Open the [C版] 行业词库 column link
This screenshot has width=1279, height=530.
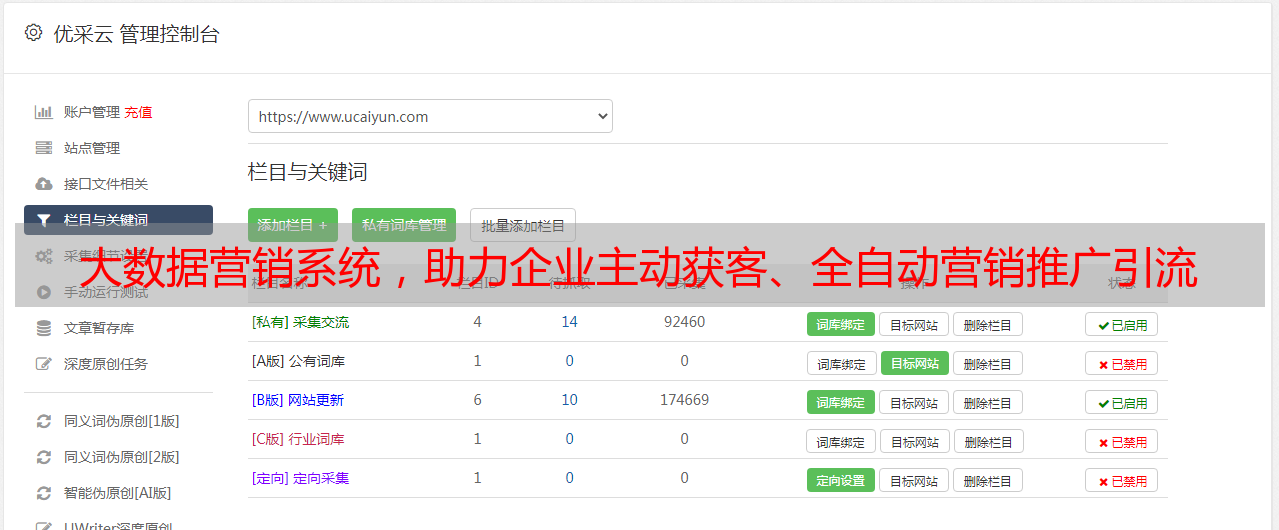click(298, 439)
